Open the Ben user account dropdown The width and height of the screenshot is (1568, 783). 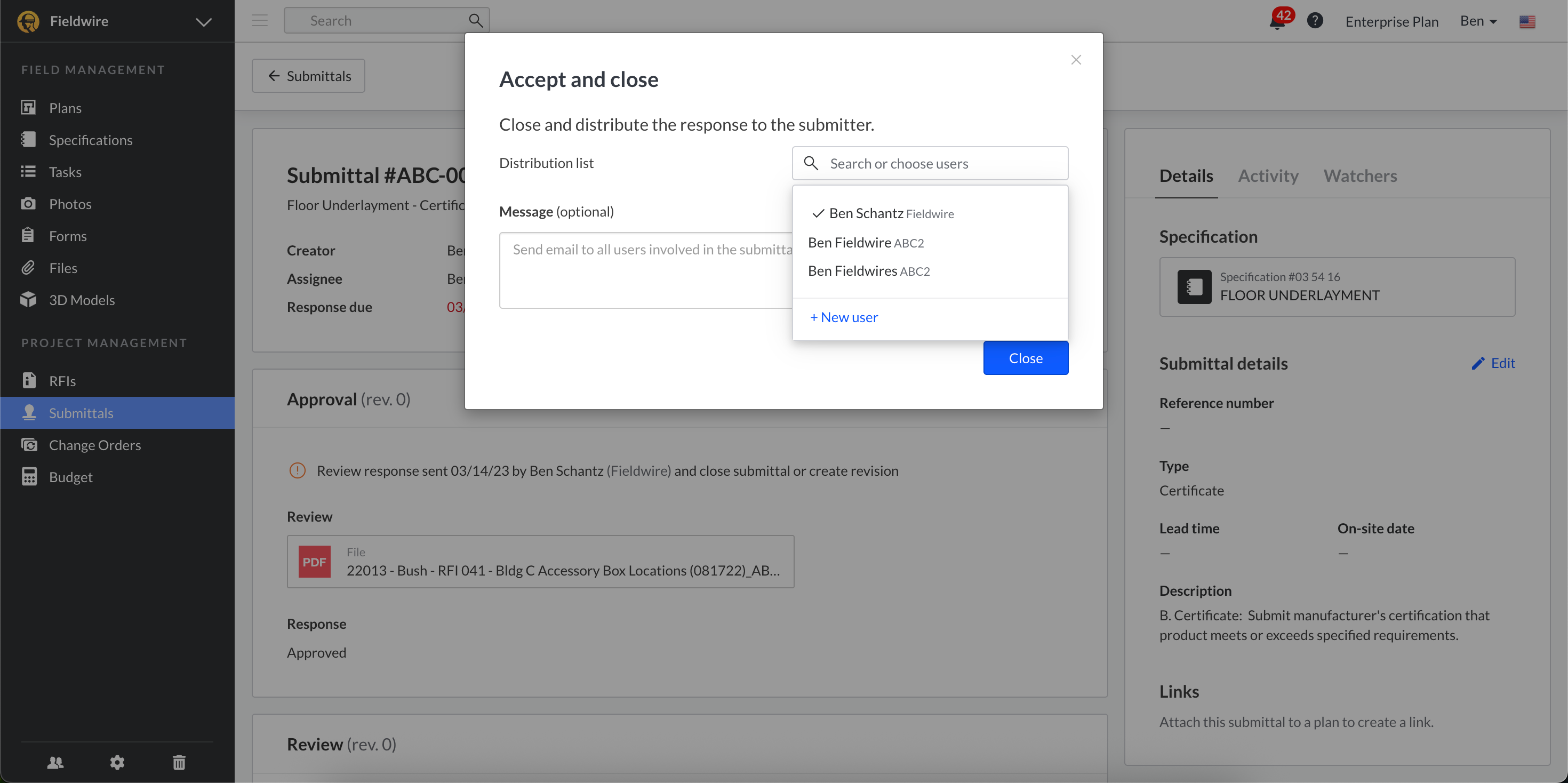1478,21
